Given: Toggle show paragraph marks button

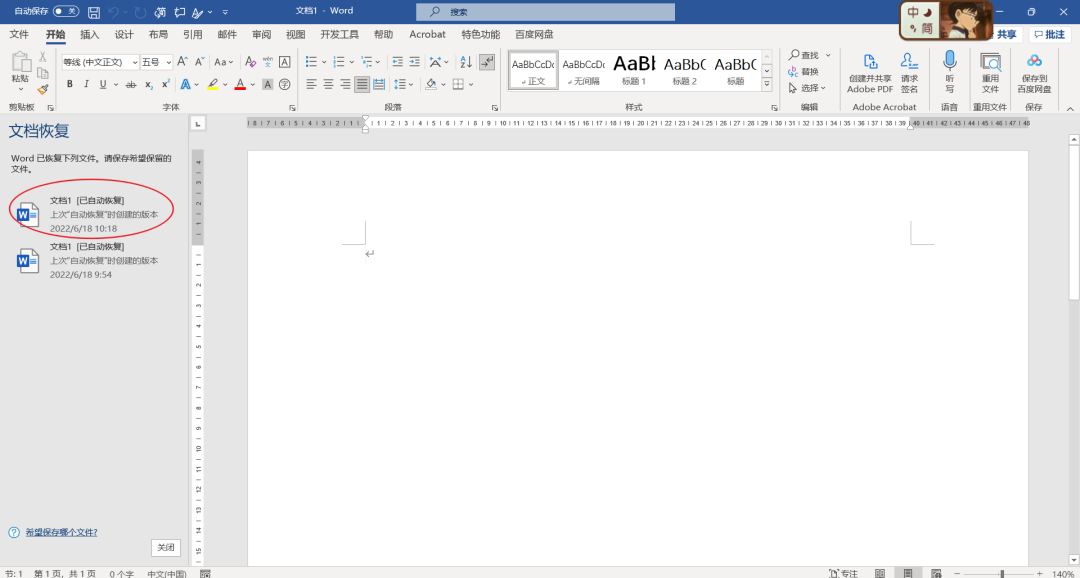Looking at the screenshot, I should pos(487,62).
